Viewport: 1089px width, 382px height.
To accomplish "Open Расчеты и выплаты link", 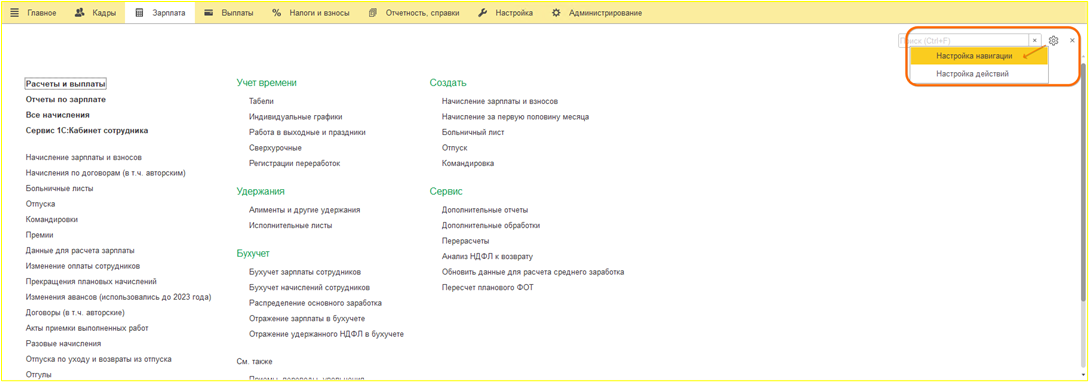I will click(x=65, y=84).
